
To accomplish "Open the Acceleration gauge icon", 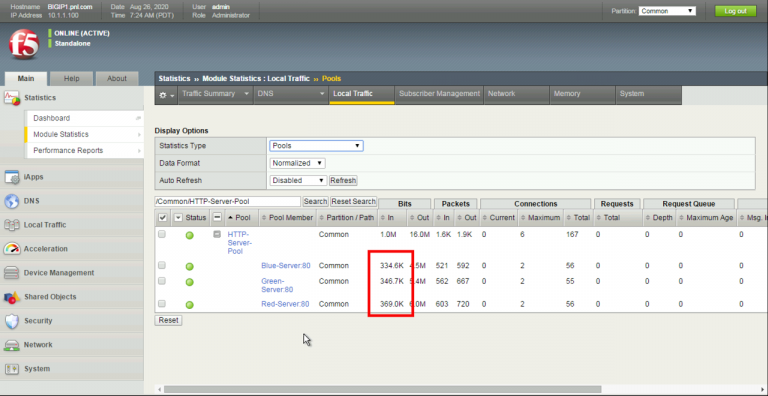I will point(12,249).
